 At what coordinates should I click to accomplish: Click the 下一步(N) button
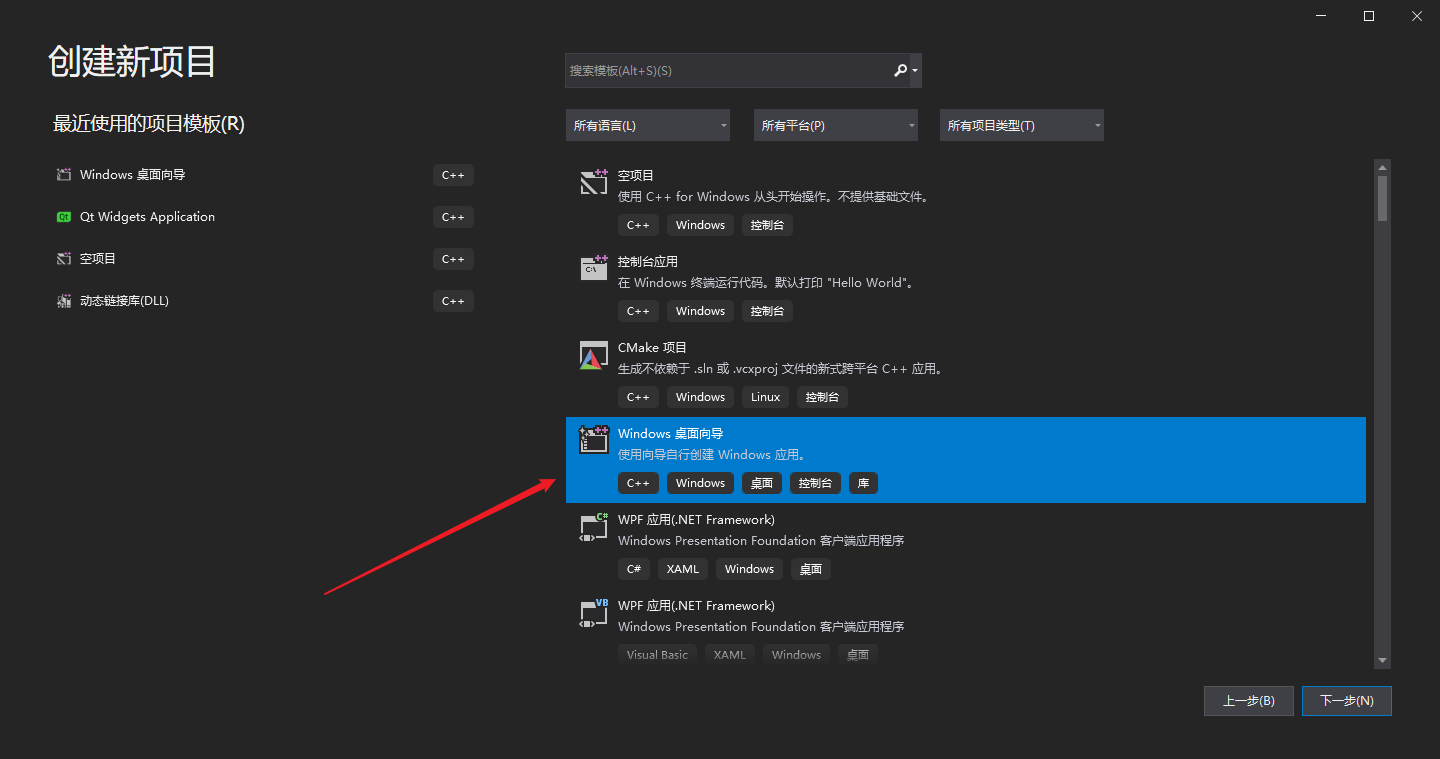click(x=1346, y=701)
